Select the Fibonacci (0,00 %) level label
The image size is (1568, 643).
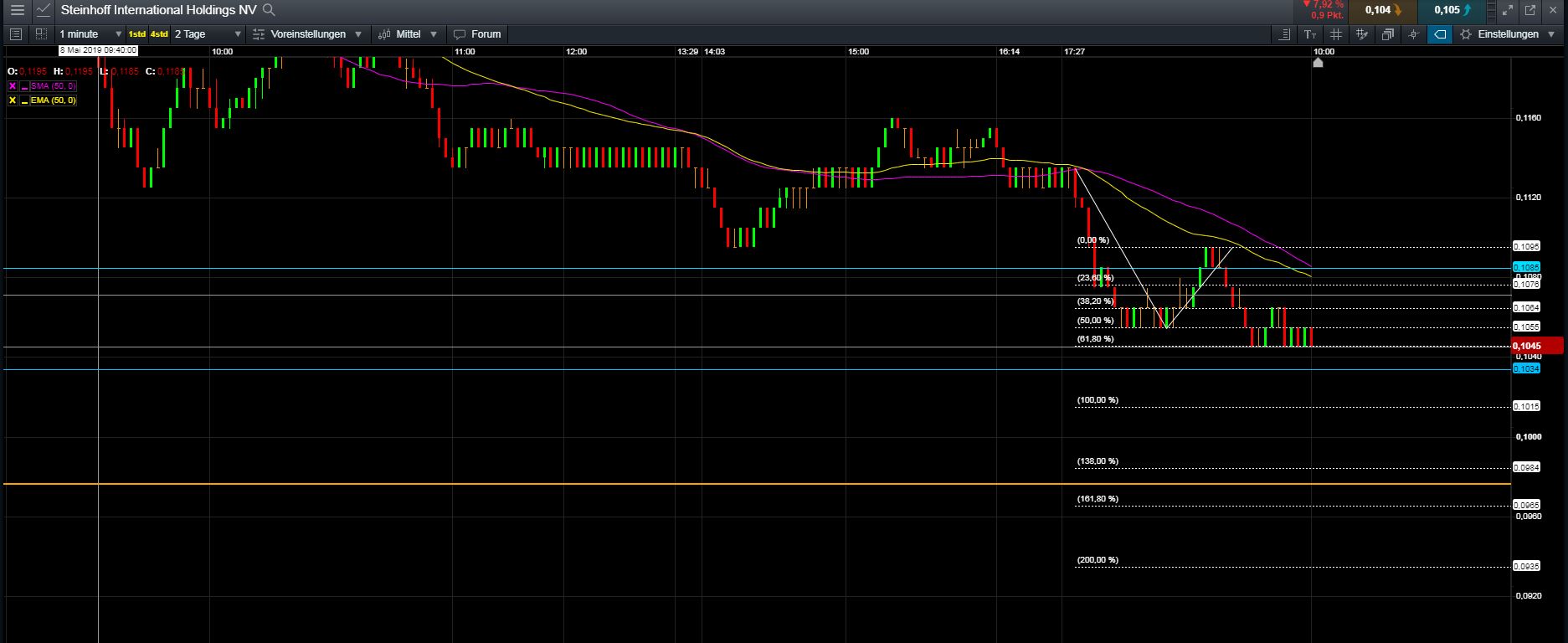click(1092, 240)
